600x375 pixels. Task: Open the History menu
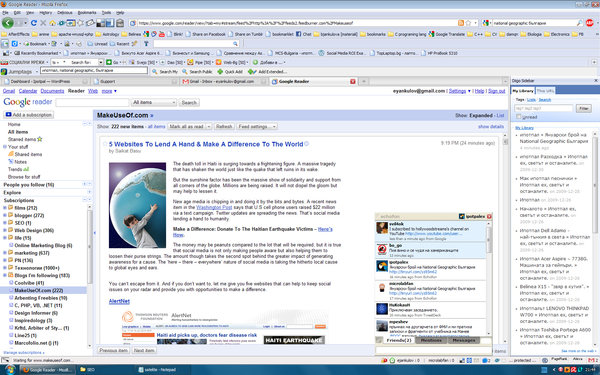(46, 13)
